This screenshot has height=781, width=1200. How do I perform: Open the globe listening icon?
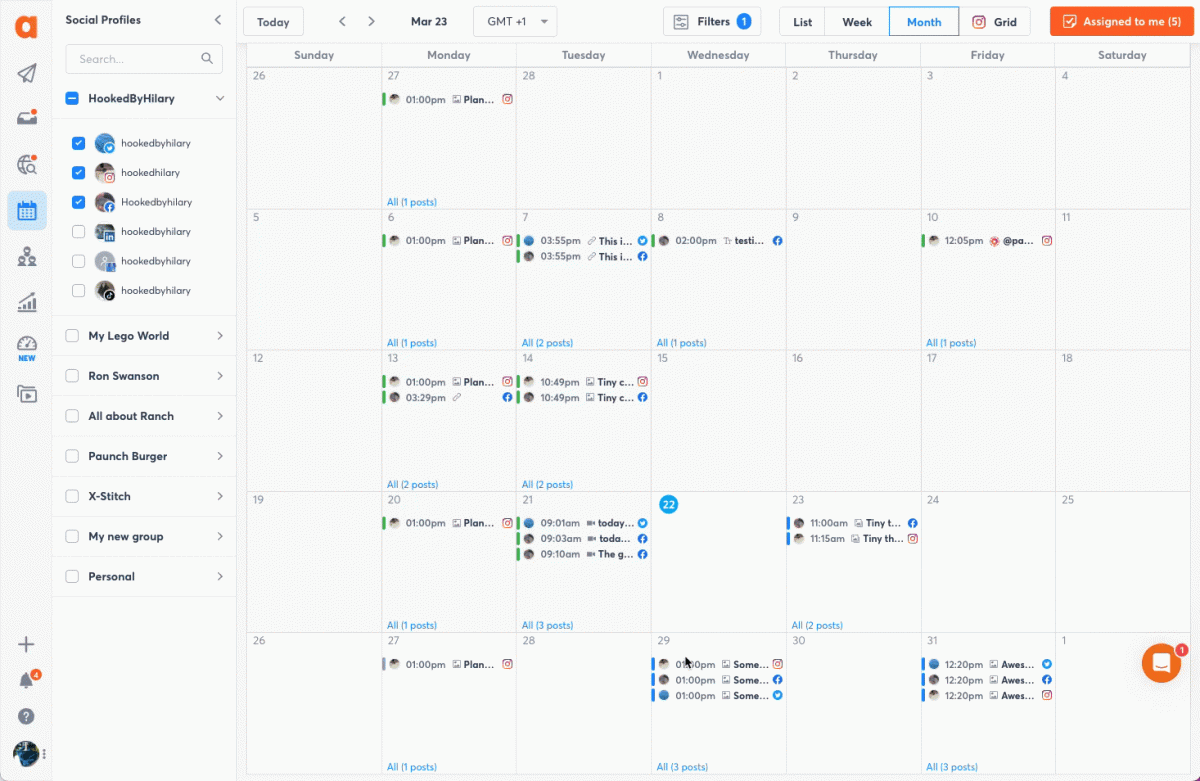coord(27,164)
